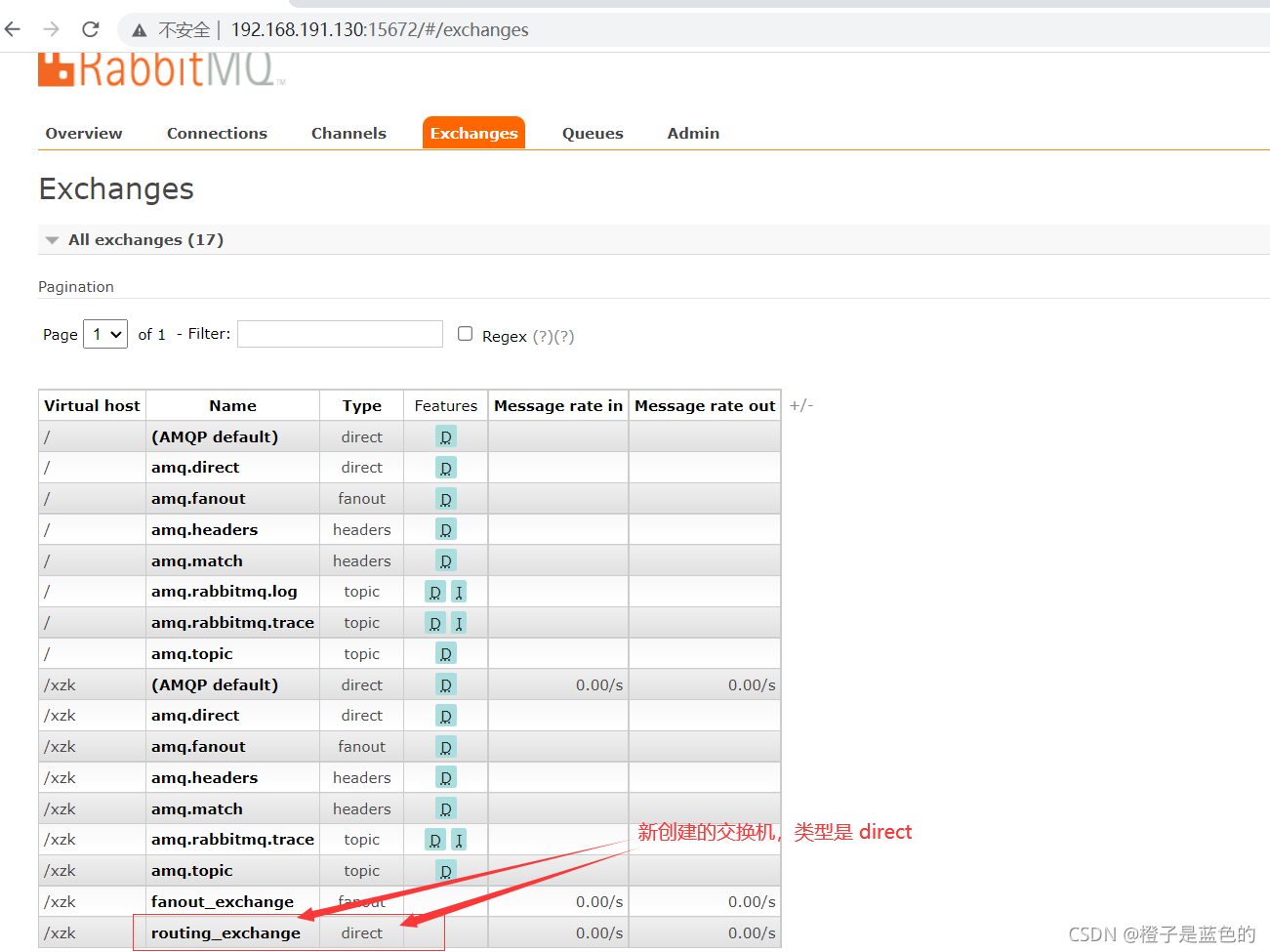Click the I badge in the / amq.rabbitmq.trace row

point(459,623)
